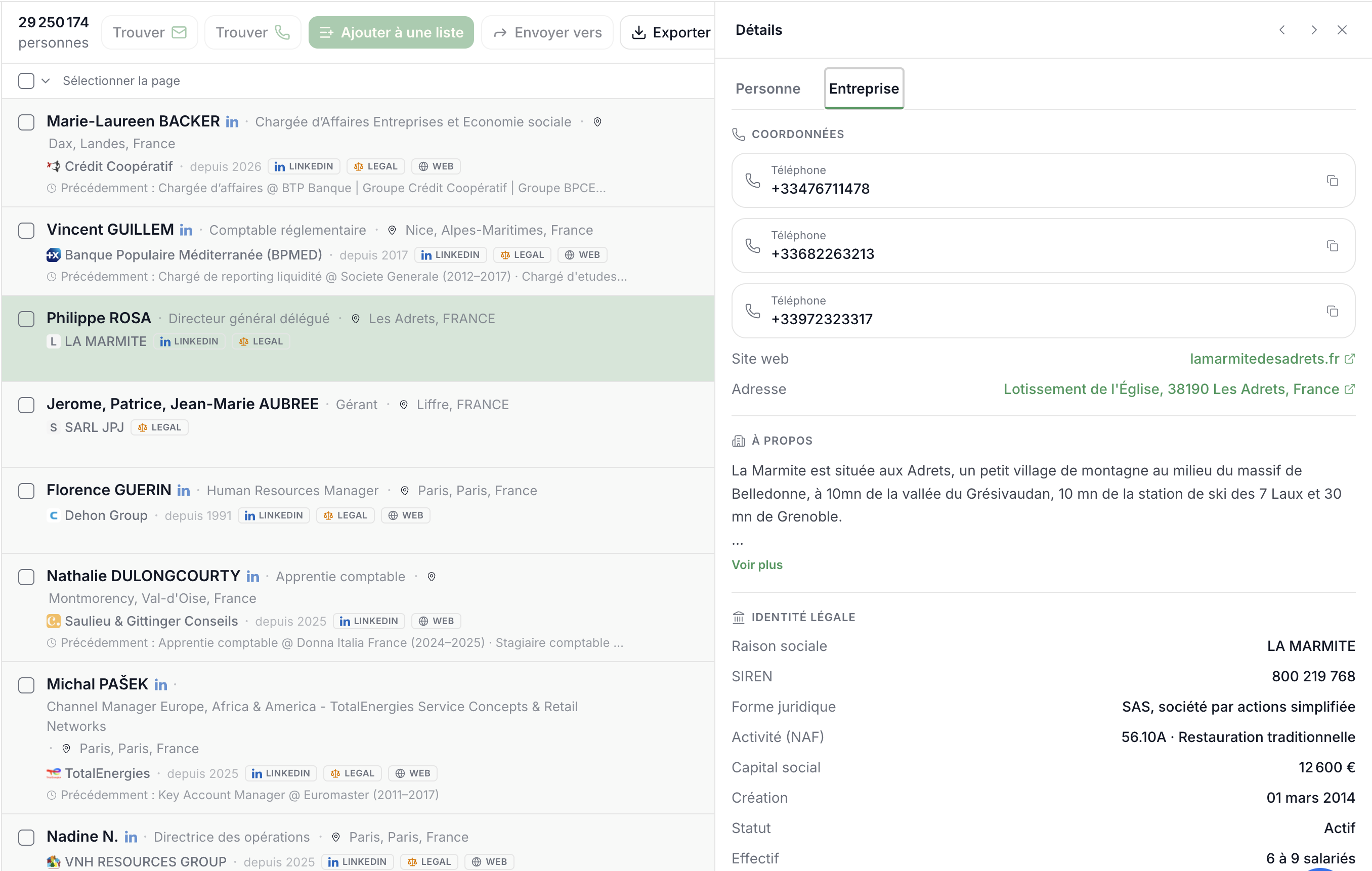
Task: Select Nadine N.'s checkbox
Action: click(x=26, y=838)
